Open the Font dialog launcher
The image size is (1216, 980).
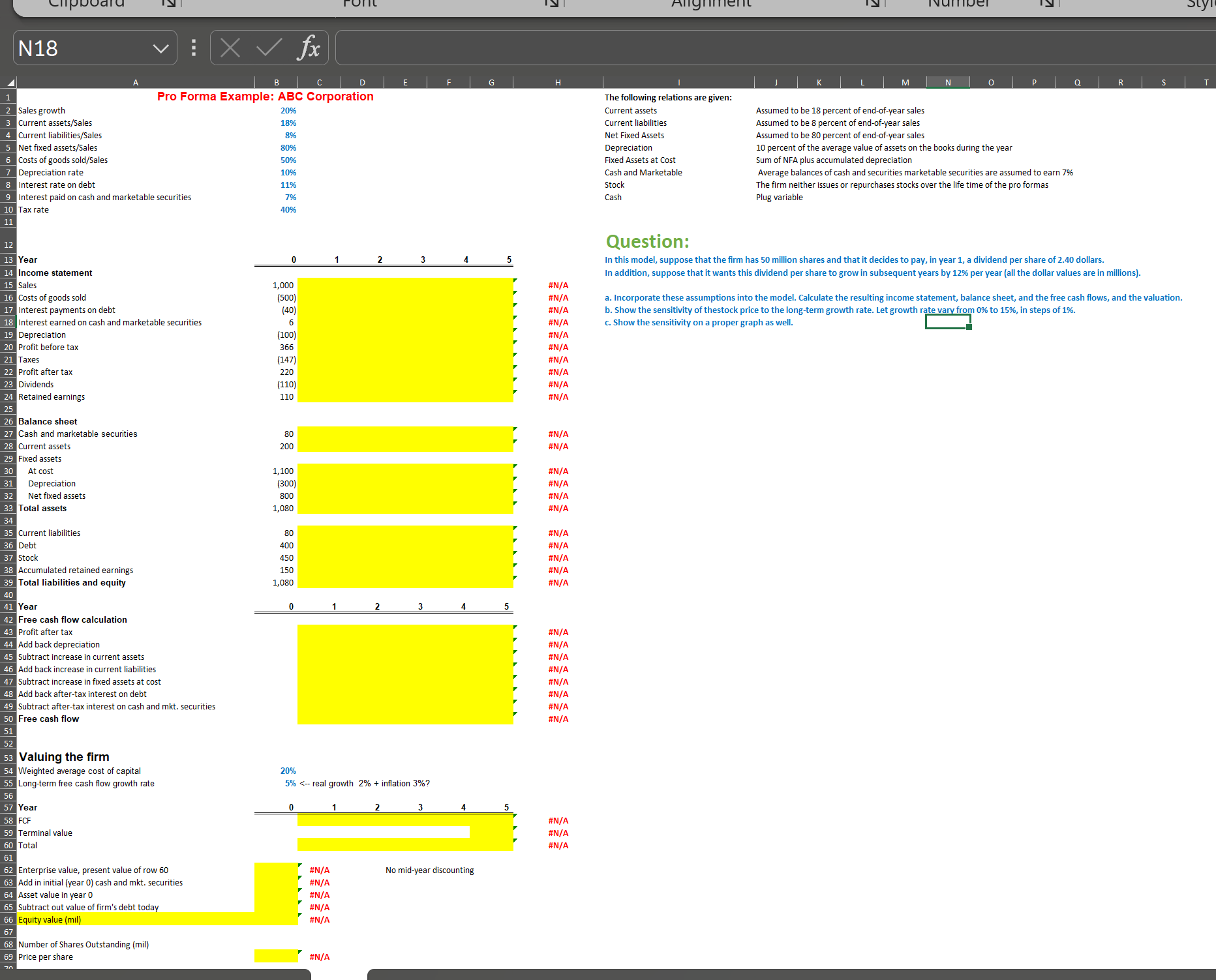[x=552, y=4]
